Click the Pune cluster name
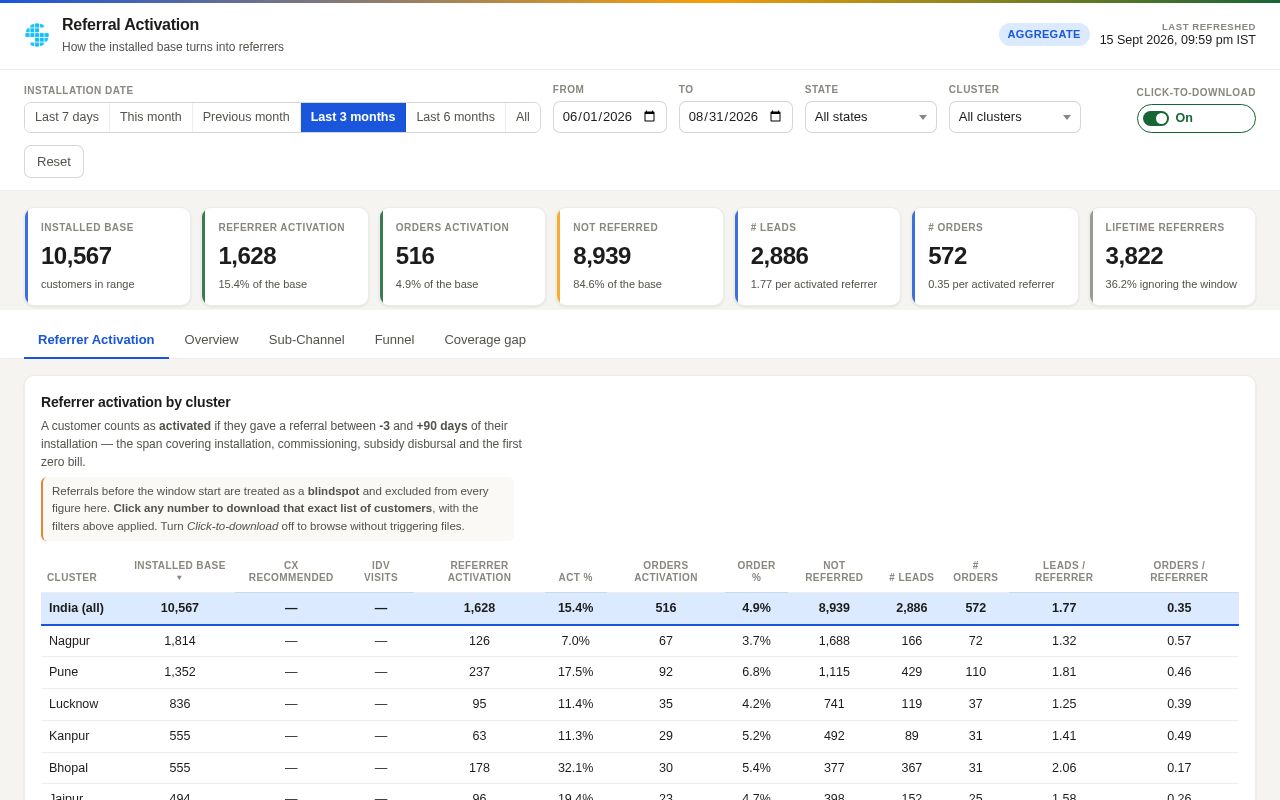Viewport: 1280px width, 800px height. click(x=63, y=672)
